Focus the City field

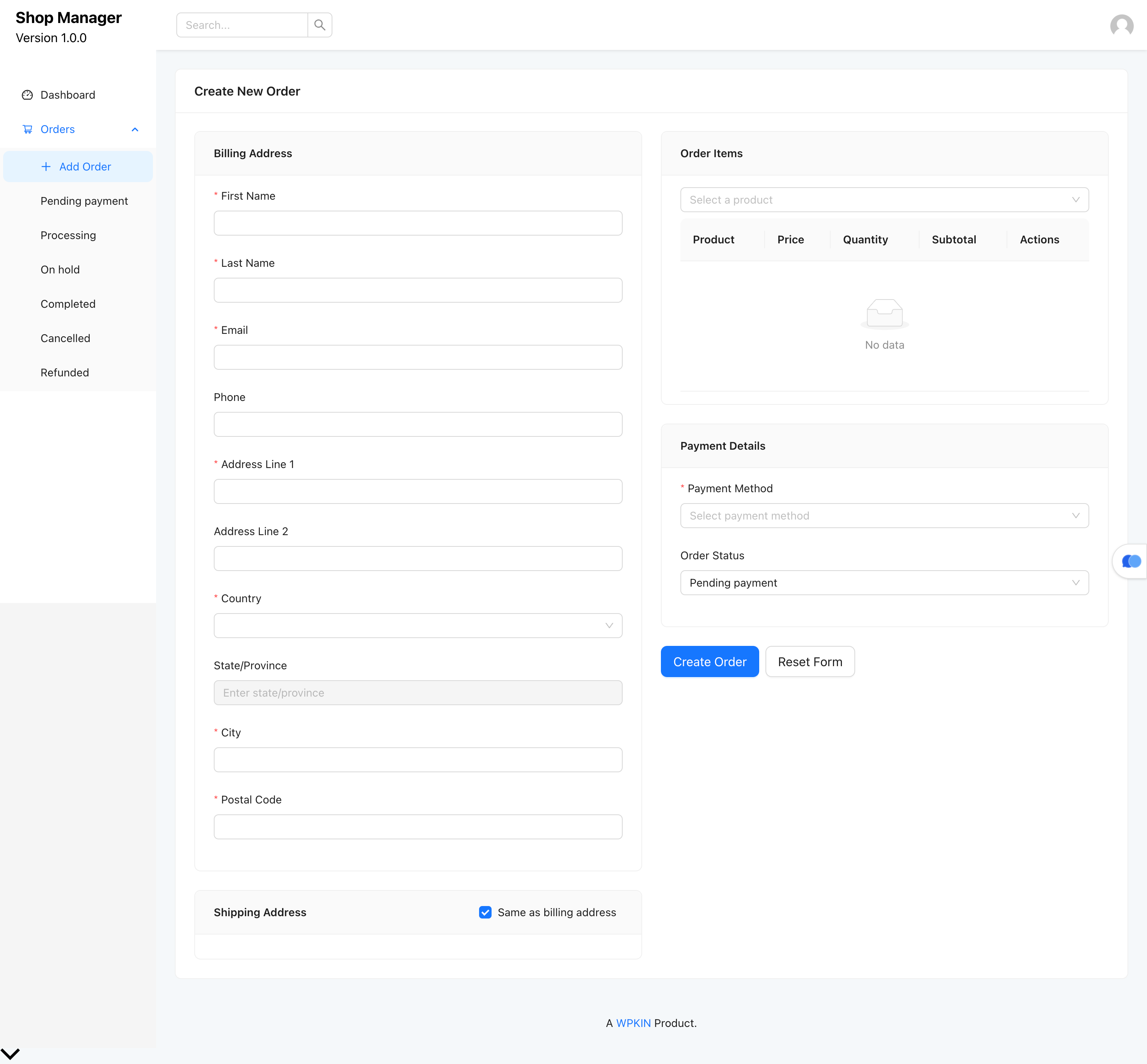pyautogui.click(x=418, y=759)
